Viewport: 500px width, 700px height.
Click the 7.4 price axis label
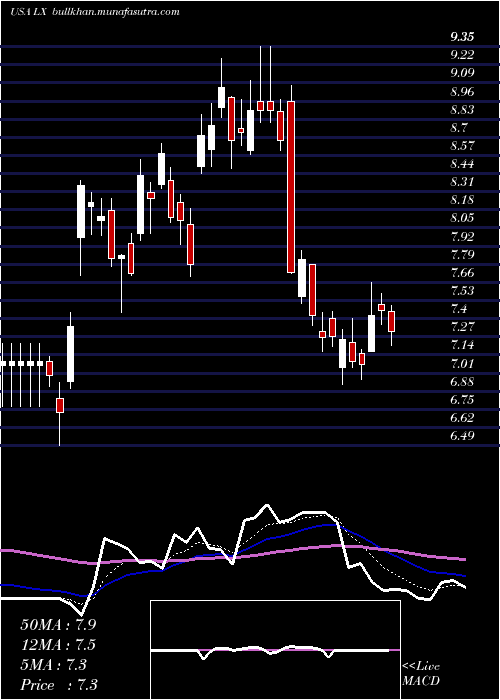pyautogui.click(x=459, y=308)
